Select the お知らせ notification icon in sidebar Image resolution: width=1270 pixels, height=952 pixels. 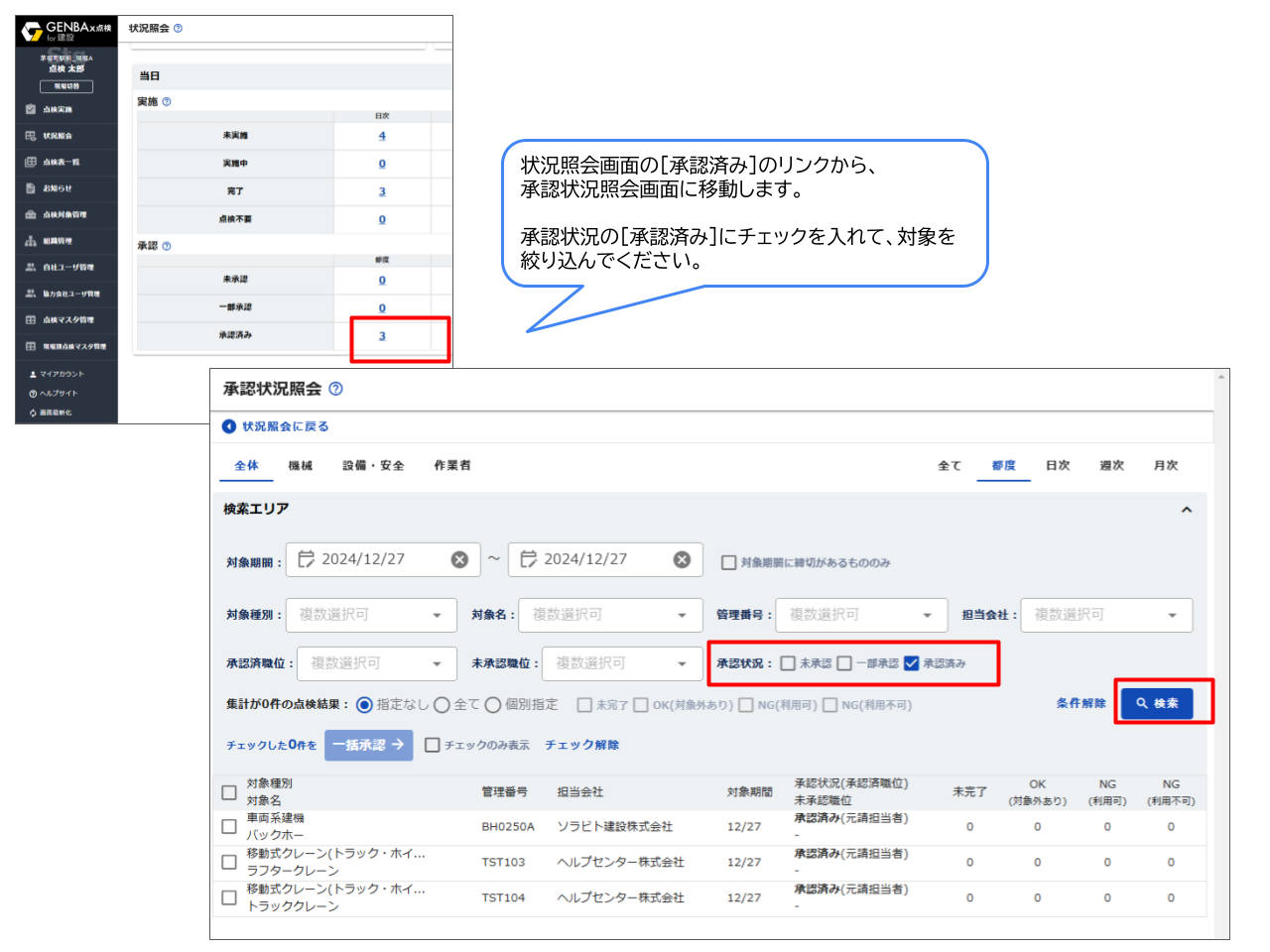click(x=30, y=188)
